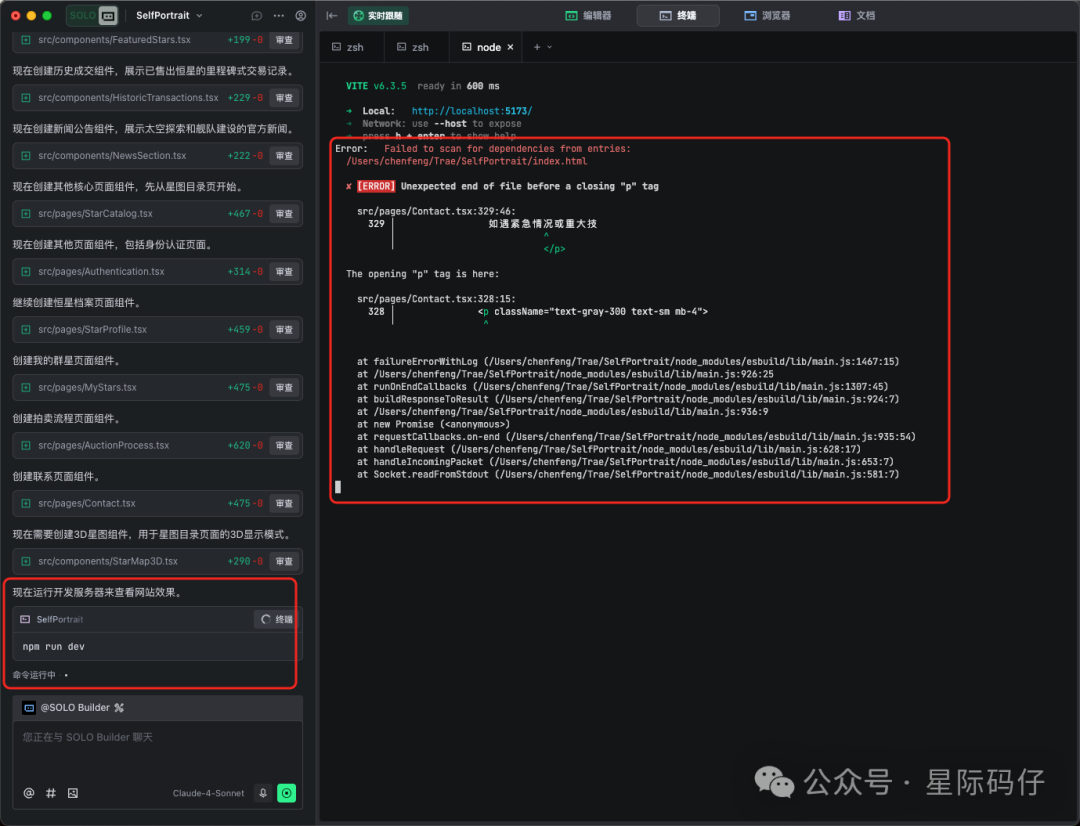Screen dimensions: 1080x826
Task: Attach an image using the picture icon
Action: point(72,792)
